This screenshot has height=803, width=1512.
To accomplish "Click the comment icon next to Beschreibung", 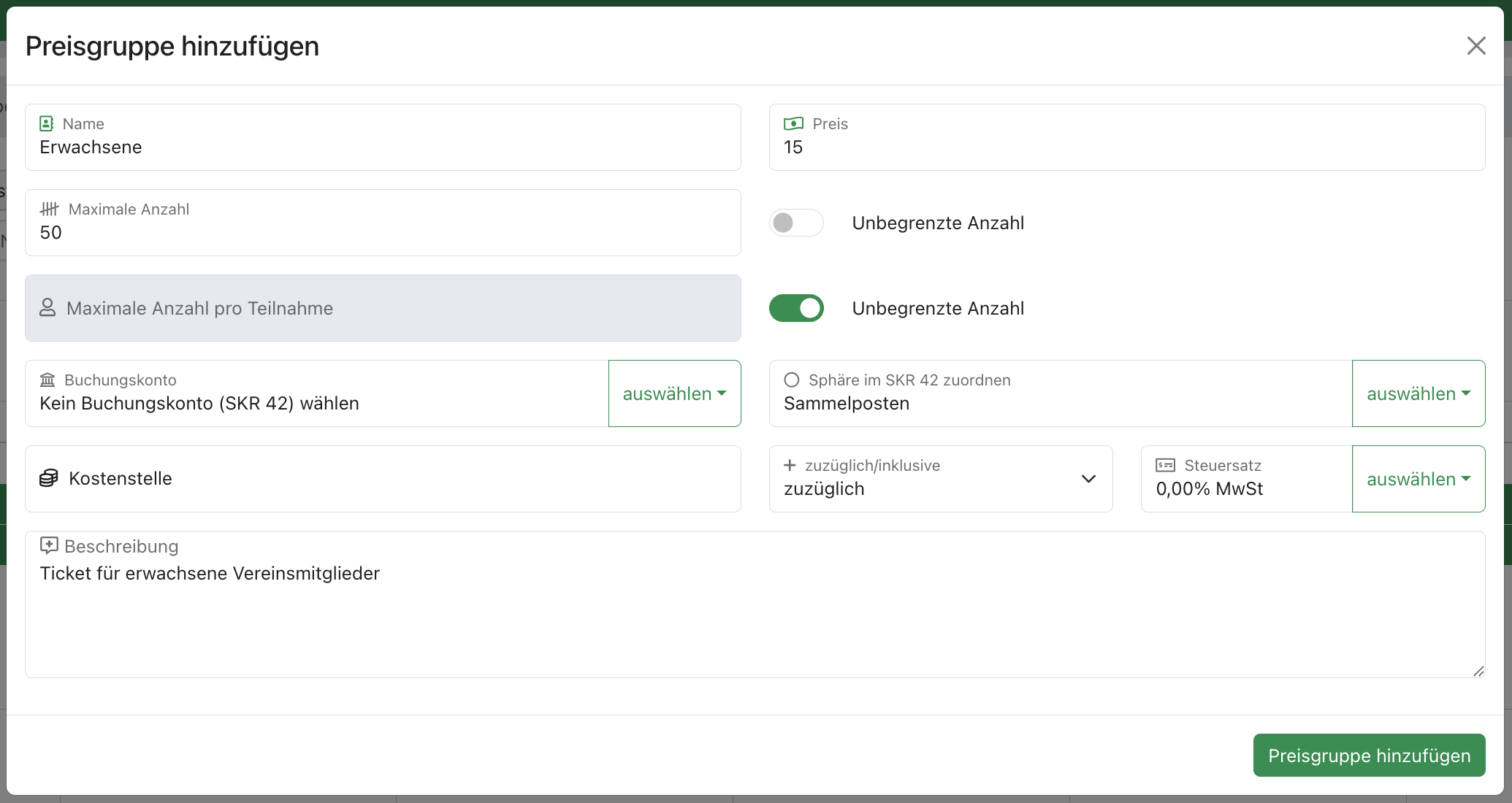I will tap(49, 545).
